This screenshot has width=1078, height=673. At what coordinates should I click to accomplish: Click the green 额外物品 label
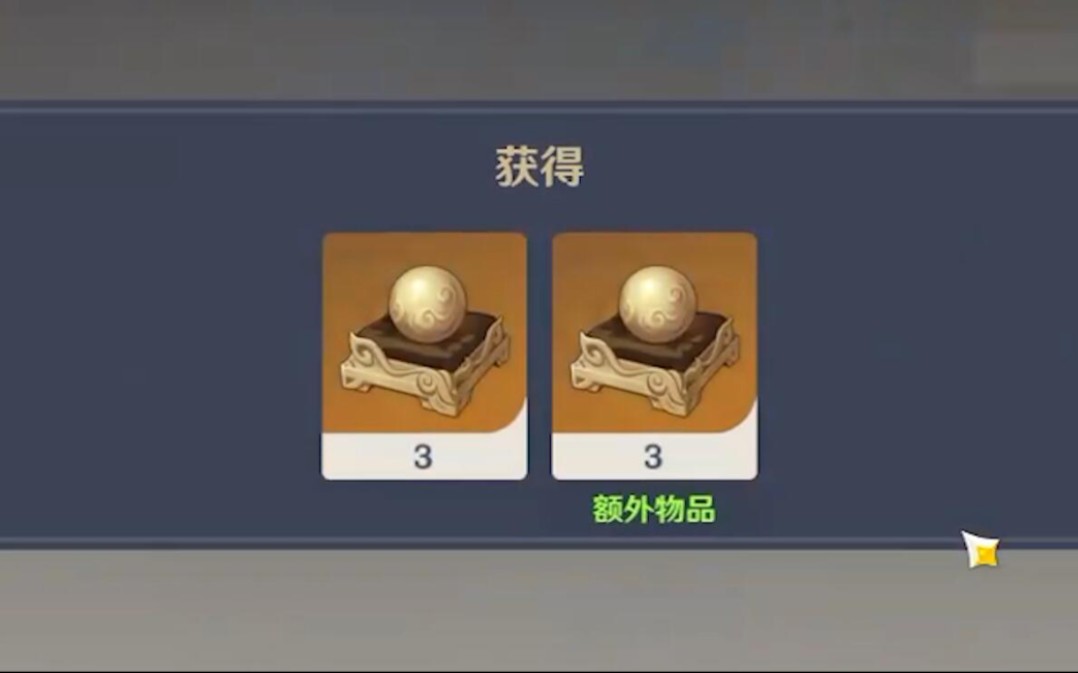(654, 509)
